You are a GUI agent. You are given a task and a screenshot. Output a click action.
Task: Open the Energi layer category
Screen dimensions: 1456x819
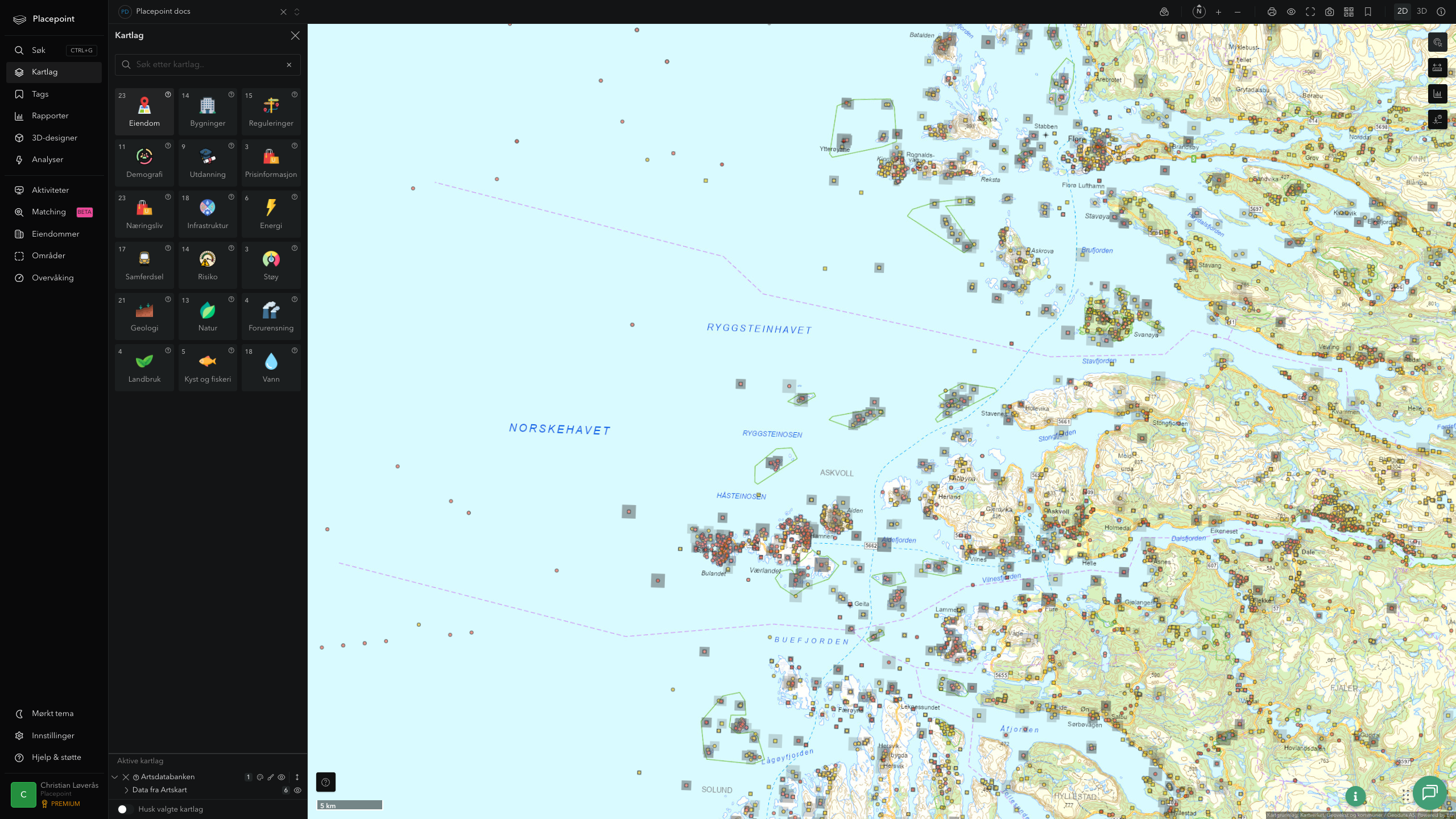coord(271,214)
